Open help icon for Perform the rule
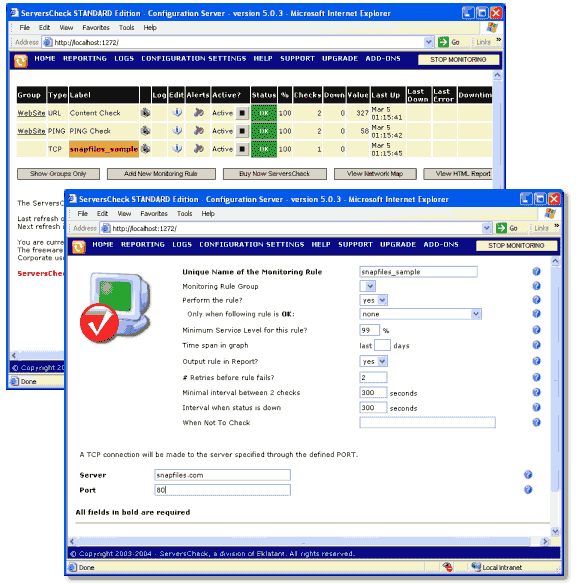The image size is (578, 584). (x=536, y=300)
